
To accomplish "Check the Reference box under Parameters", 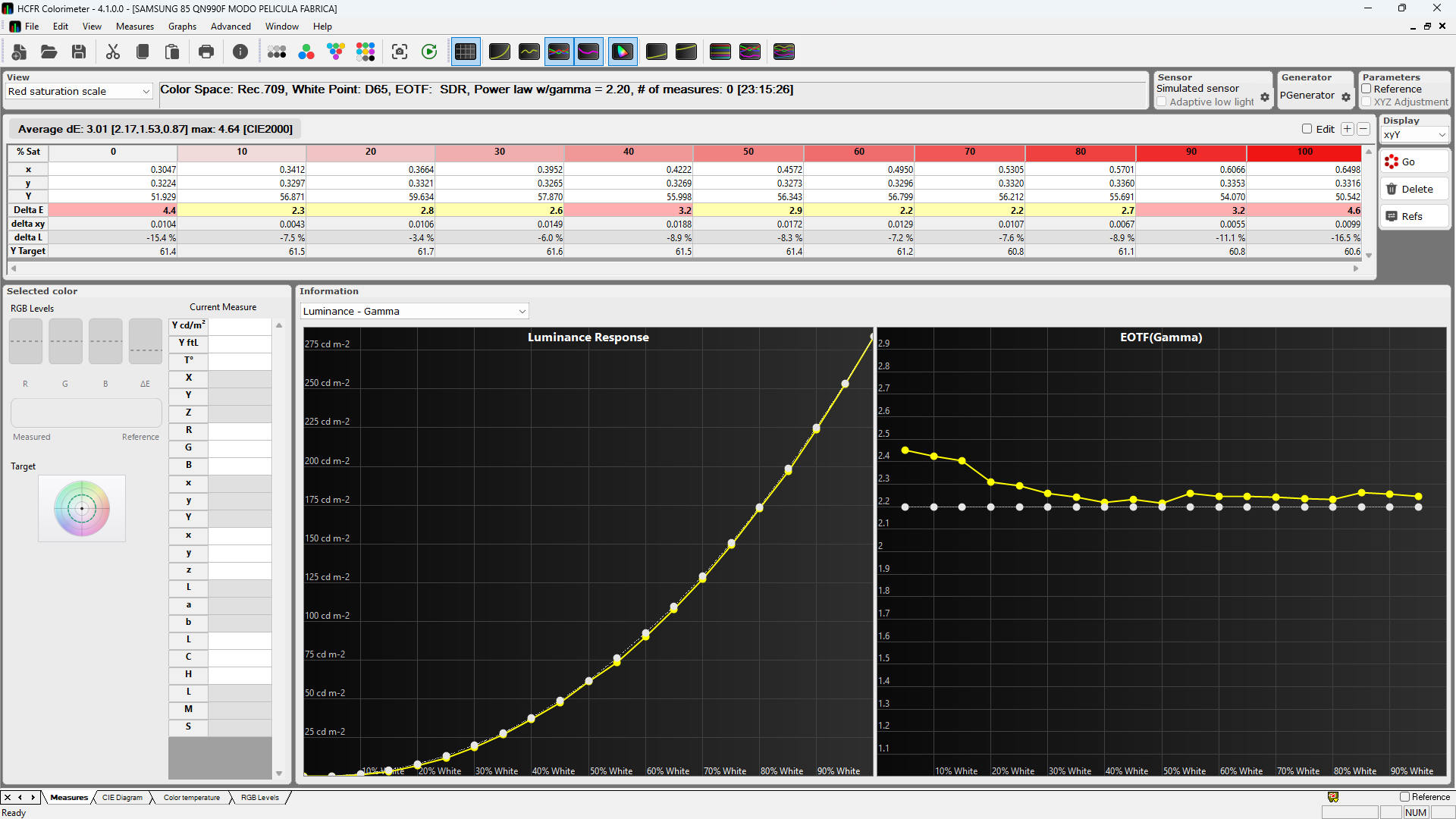I will (1367, 89).
